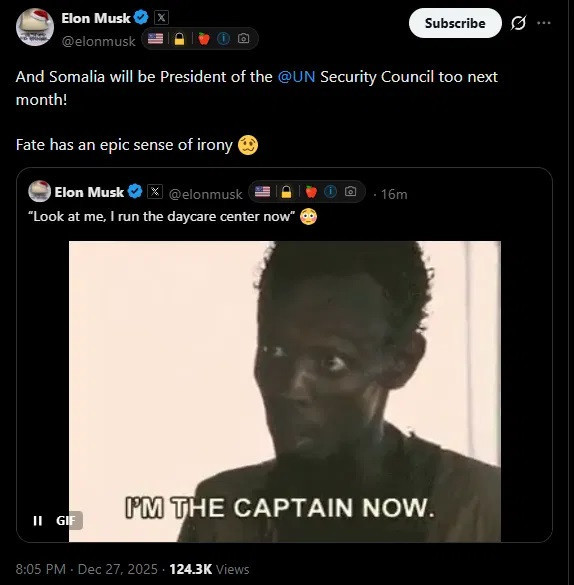
Task: Click the blue verified badge beside the top Elon Musk name
Action: (x=141, y=18)
